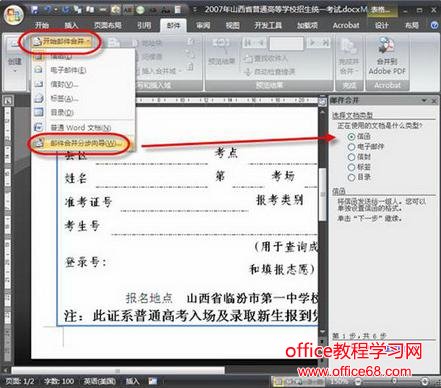The width and height of the screenshot is (441, 388).
Task: Click the 英语(美国) language indicator
Action: click(x=100, y=381)
